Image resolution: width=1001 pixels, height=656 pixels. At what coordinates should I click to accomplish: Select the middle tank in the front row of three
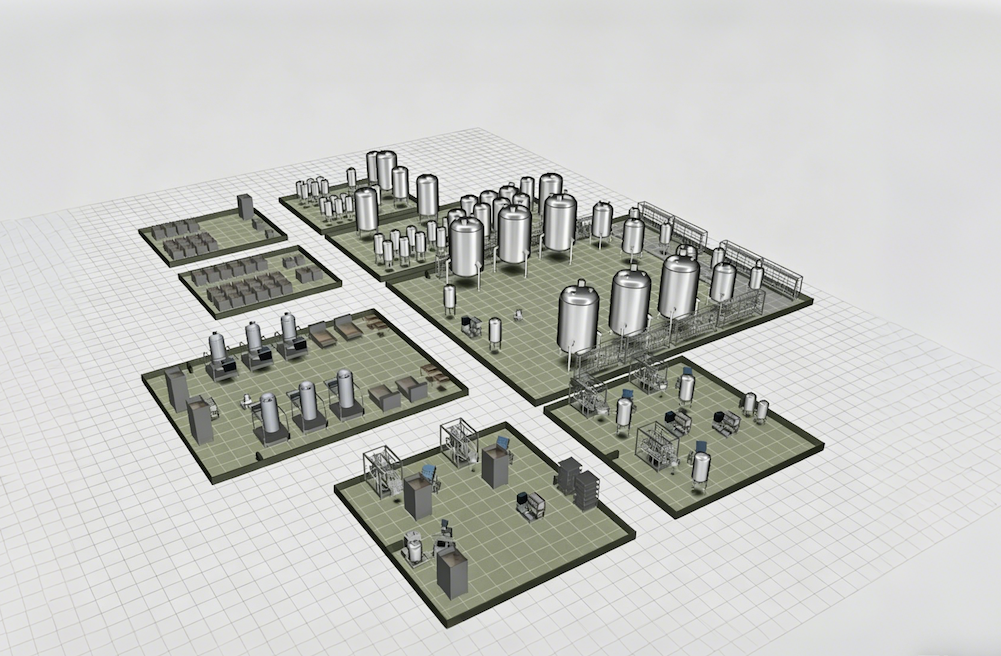click(x=630, y=302)
